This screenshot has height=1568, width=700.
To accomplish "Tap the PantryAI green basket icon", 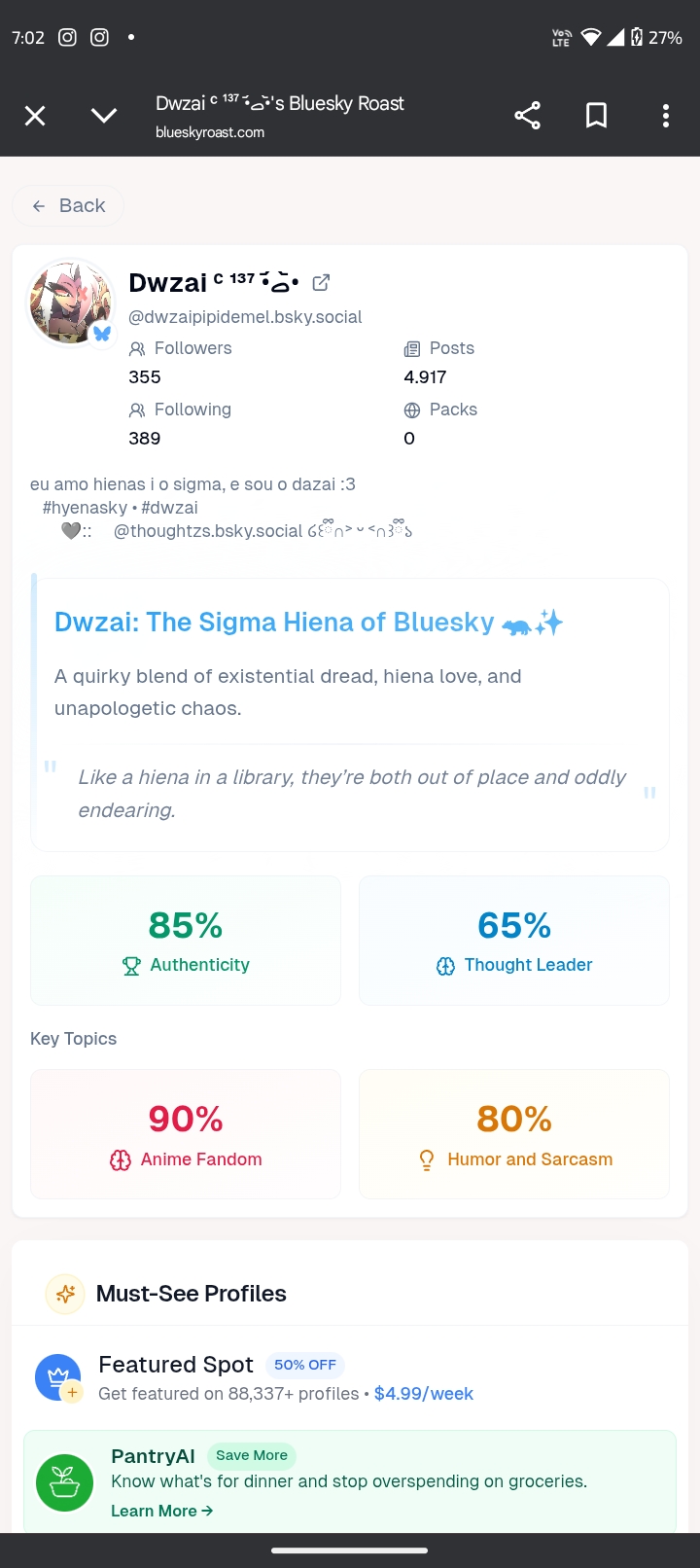I will pyautogui.click(x=64, y=1482).
